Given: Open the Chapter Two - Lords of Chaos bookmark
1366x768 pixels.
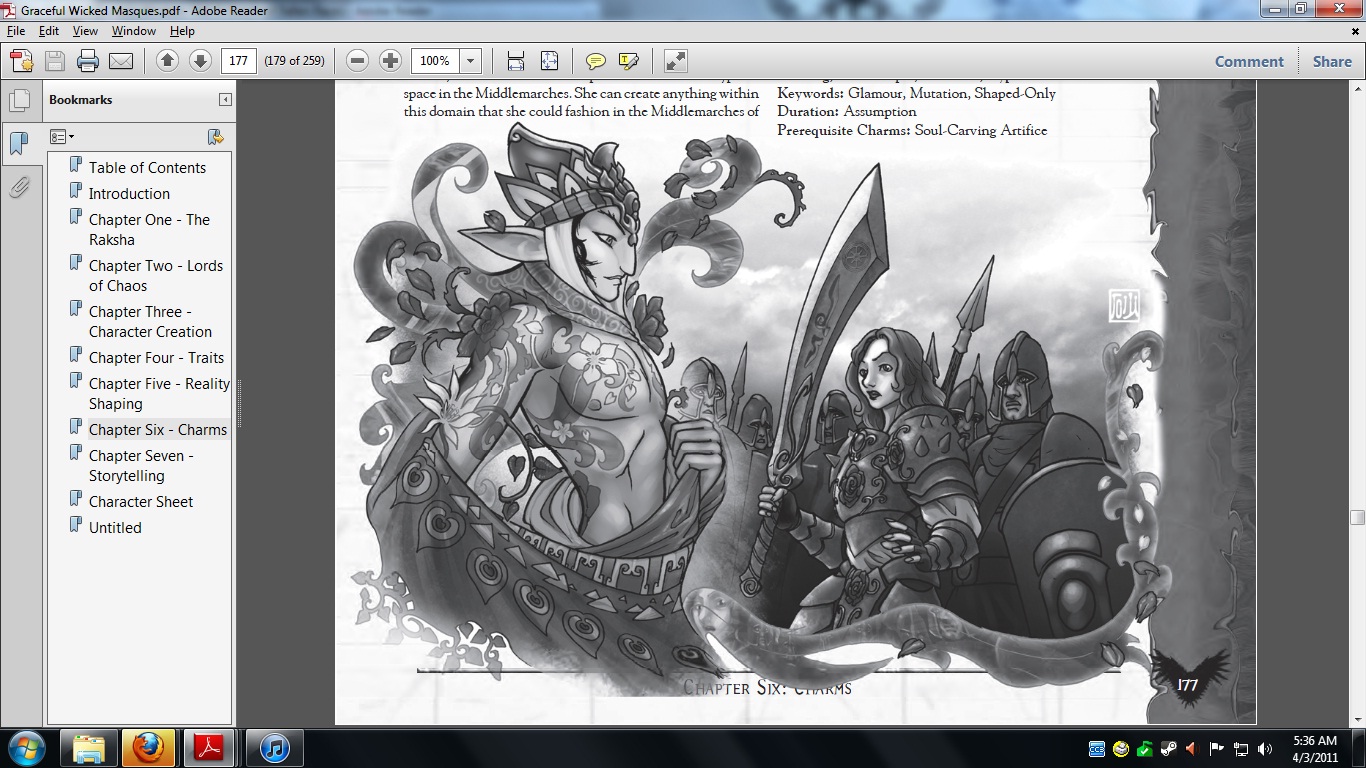Looking at the screenshot, I should [156, 276].
